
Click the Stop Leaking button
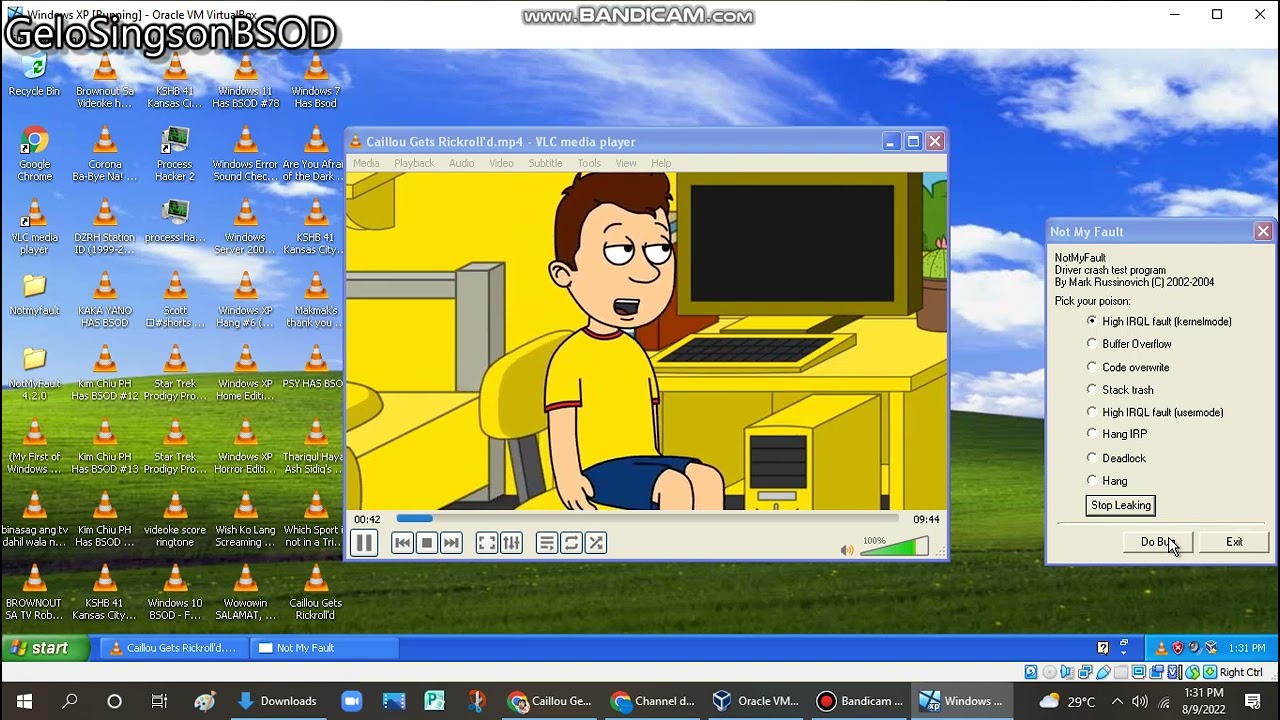(1121, 505)
